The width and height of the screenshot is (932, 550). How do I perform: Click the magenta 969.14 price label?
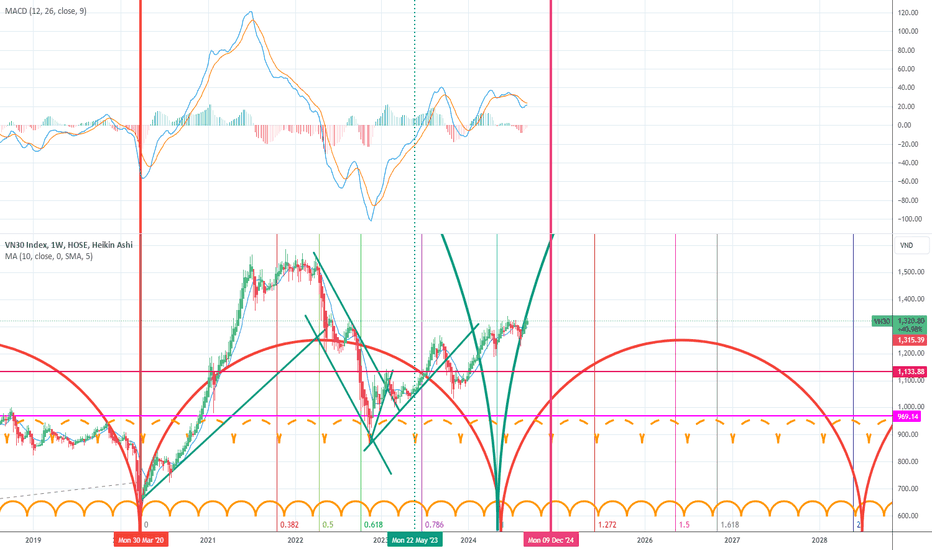point(908,417)
